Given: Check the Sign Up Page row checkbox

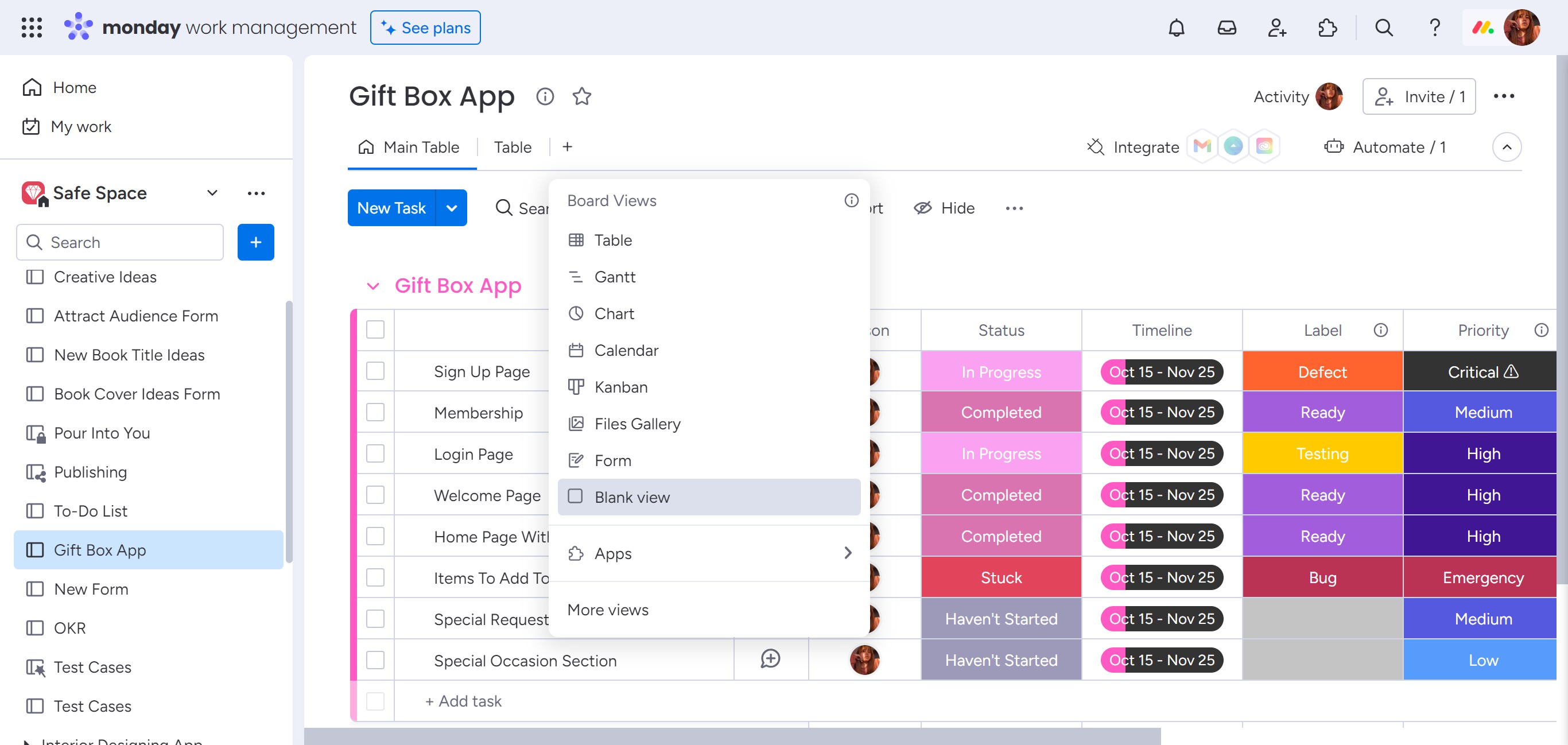Looking at the screenshot, I should tap(375, 371).
